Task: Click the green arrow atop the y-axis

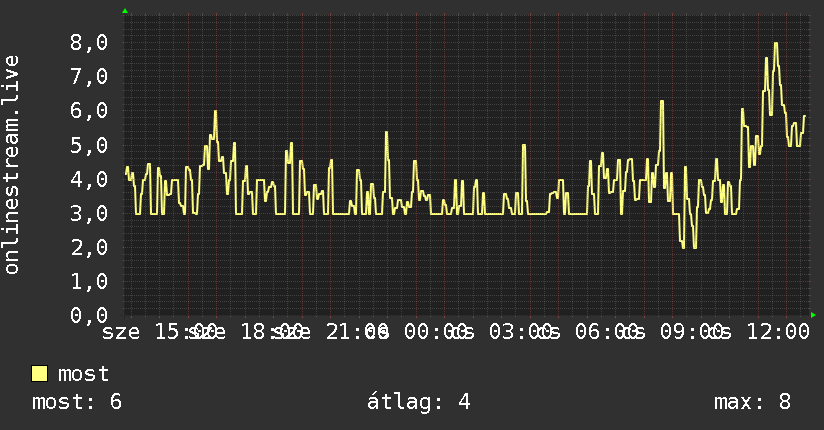Action: coord(125,11)
